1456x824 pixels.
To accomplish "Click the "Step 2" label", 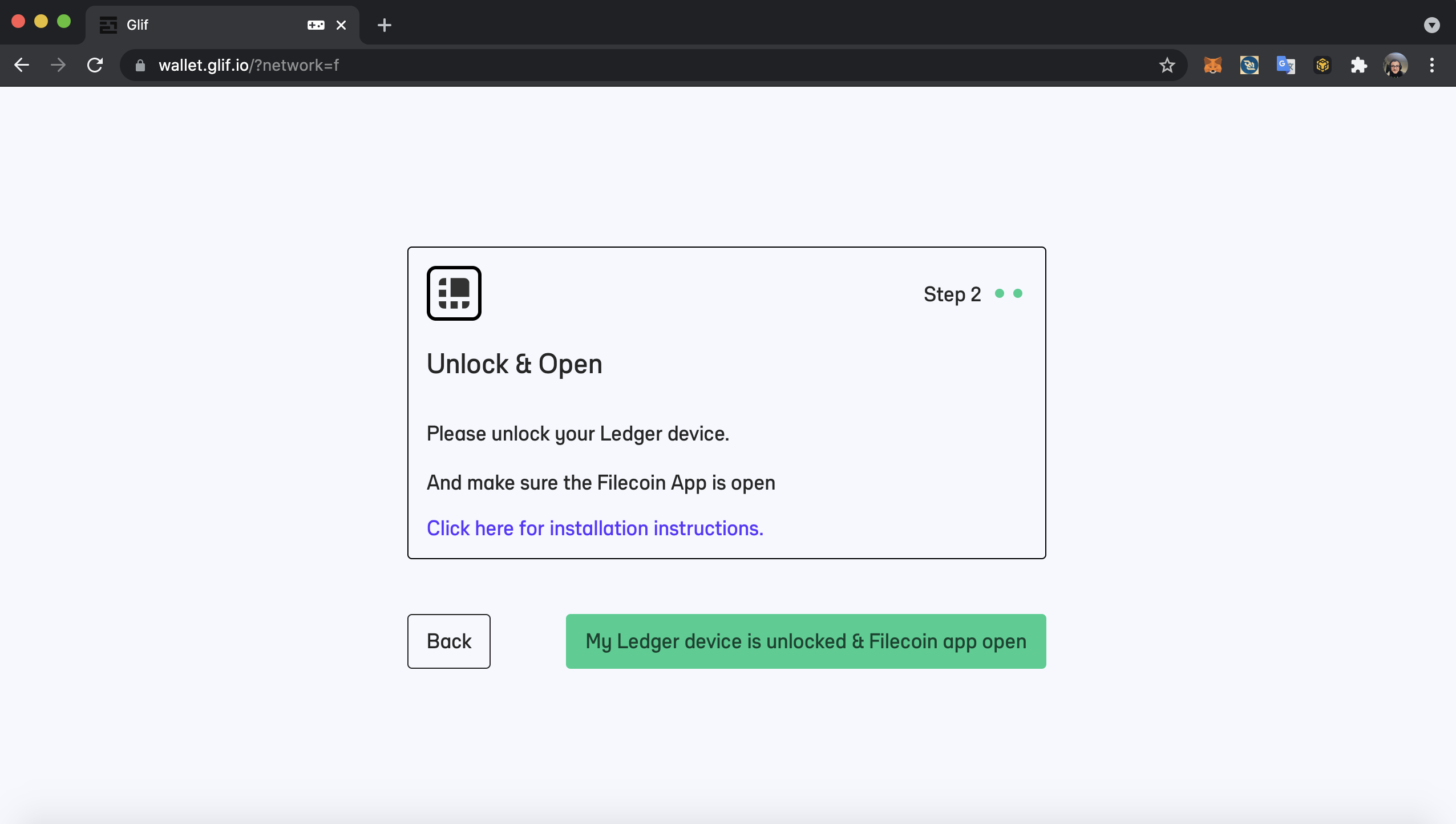I will click(x=952, y=294).
